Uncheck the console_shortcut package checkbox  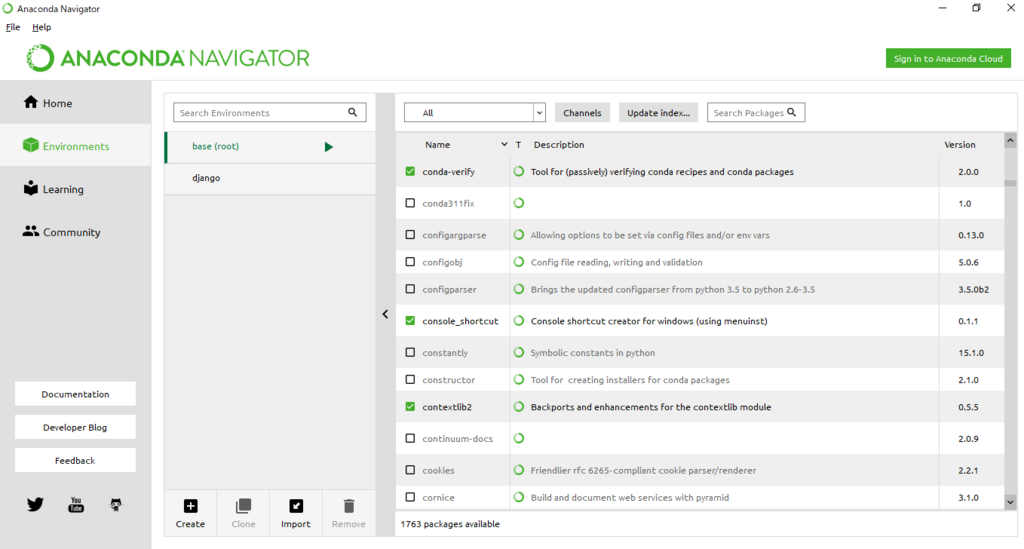click(410, 321)
